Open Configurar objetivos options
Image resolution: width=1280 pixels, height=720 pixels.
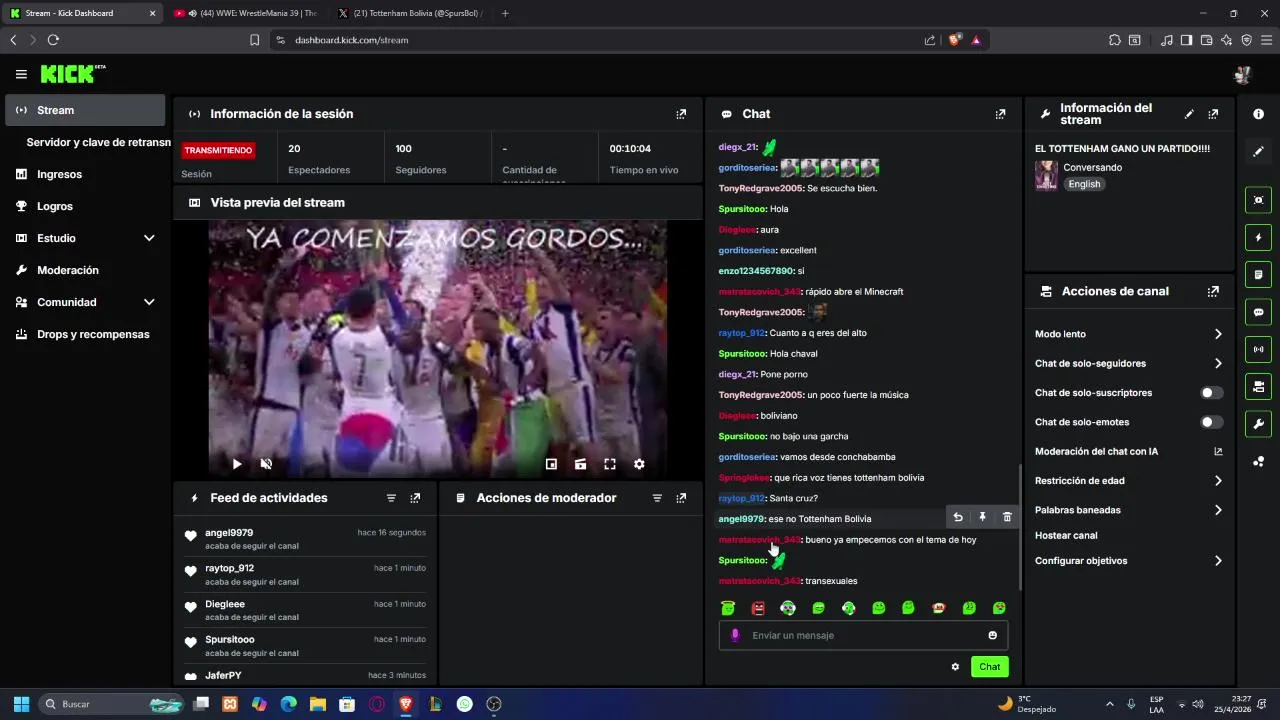[1128, 561]
